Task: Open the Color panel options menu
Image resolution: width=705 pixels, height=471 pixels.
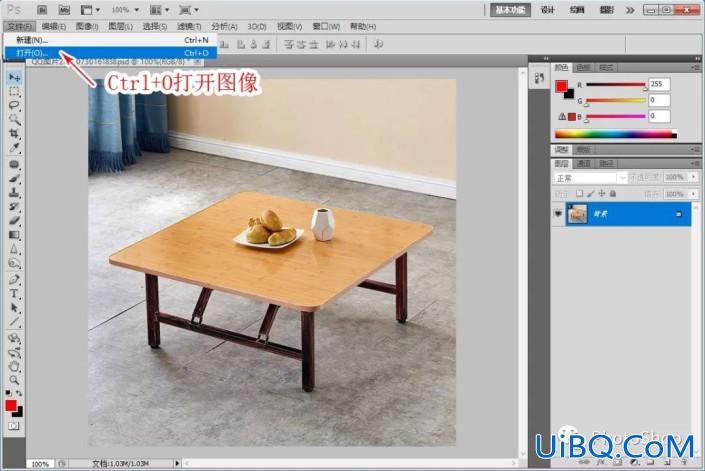Action: click(x=696, y=67)
